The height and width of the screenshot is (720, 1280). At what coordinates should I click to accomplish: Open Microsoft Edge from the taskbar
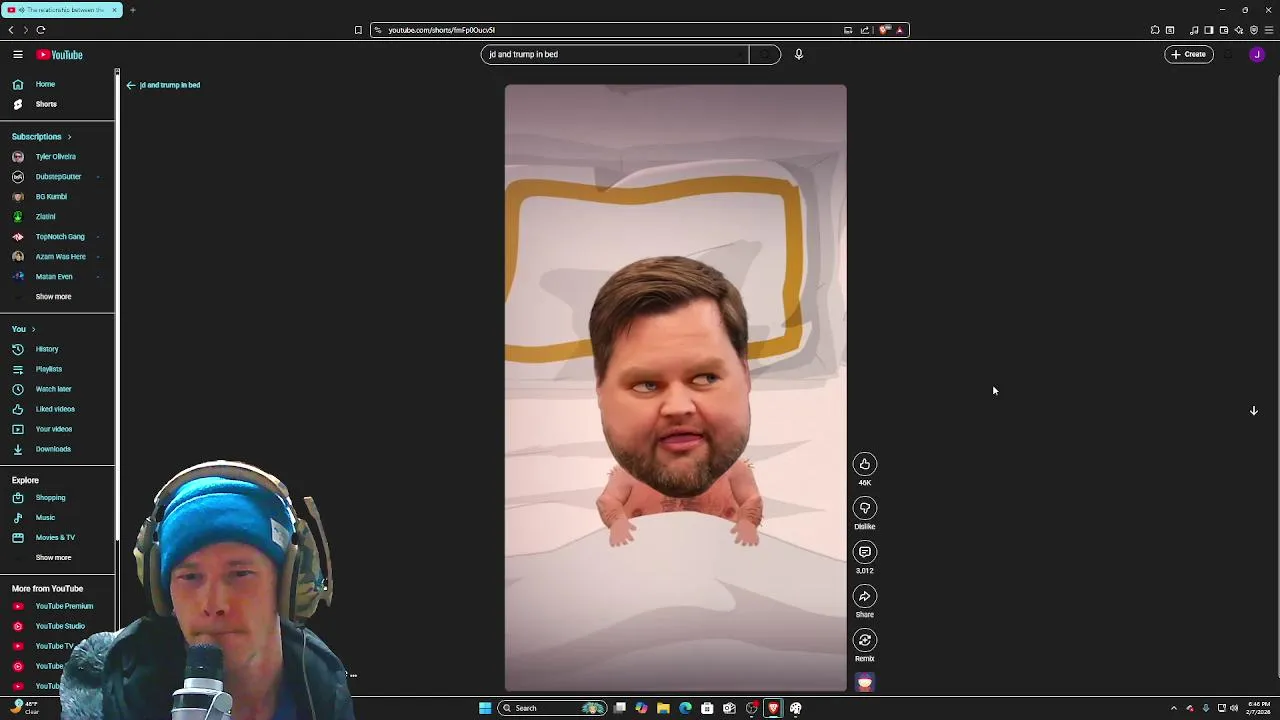point(685,708)
